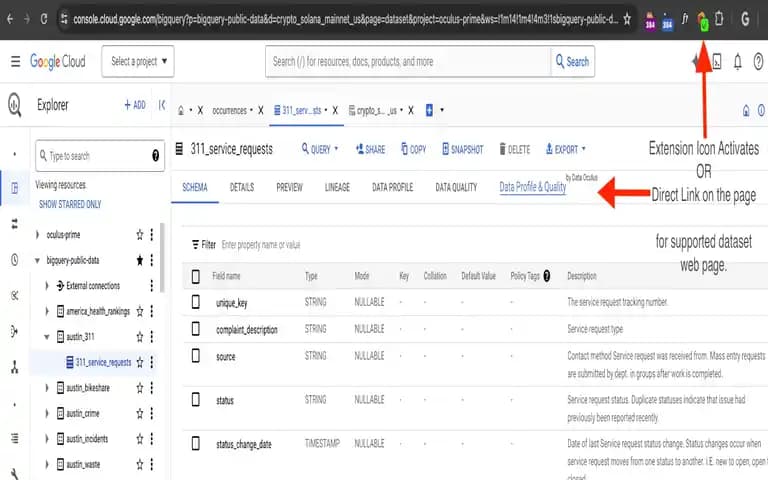The height and width of the screenshot is (480, 768).
Task: Open the DATA PROFILE tab
Action: [392, 187]
